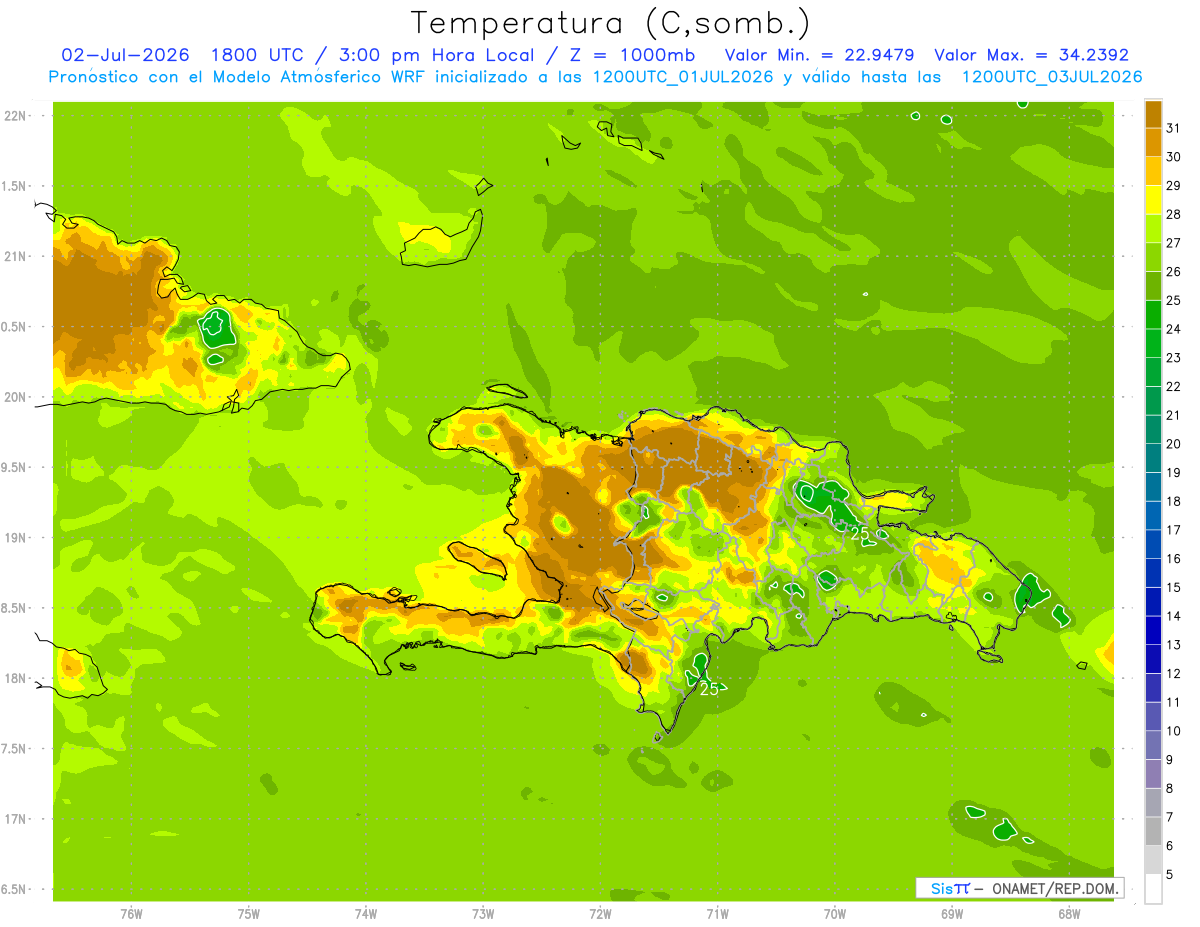This screenshot has height=927, width=1200.
Task: Click the 76W longitude label
Action: [x=131, y=914]
